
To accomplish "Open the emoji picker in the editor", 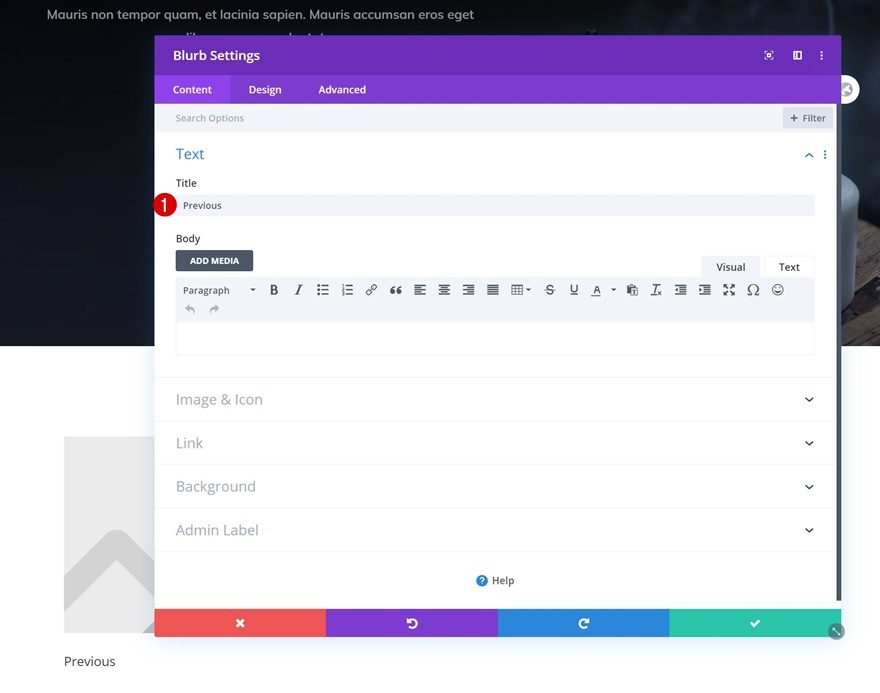I will point(777,289).
